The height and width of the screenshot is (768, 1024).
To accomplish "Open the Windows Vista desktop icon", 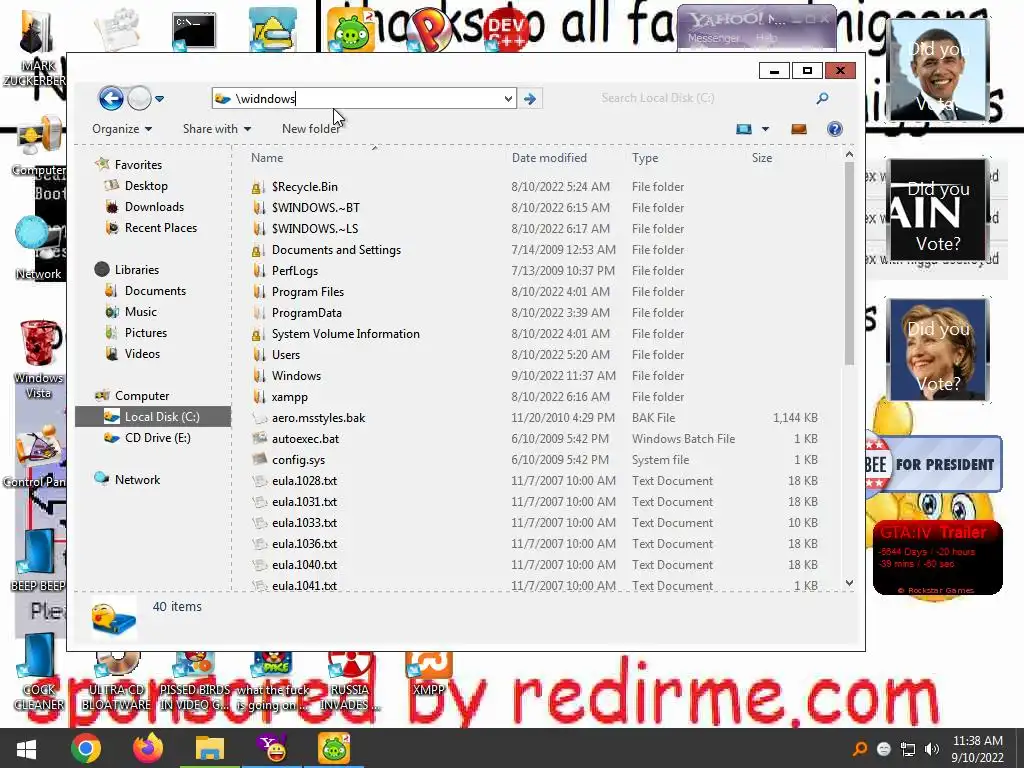I will click(x=39, y=359).
